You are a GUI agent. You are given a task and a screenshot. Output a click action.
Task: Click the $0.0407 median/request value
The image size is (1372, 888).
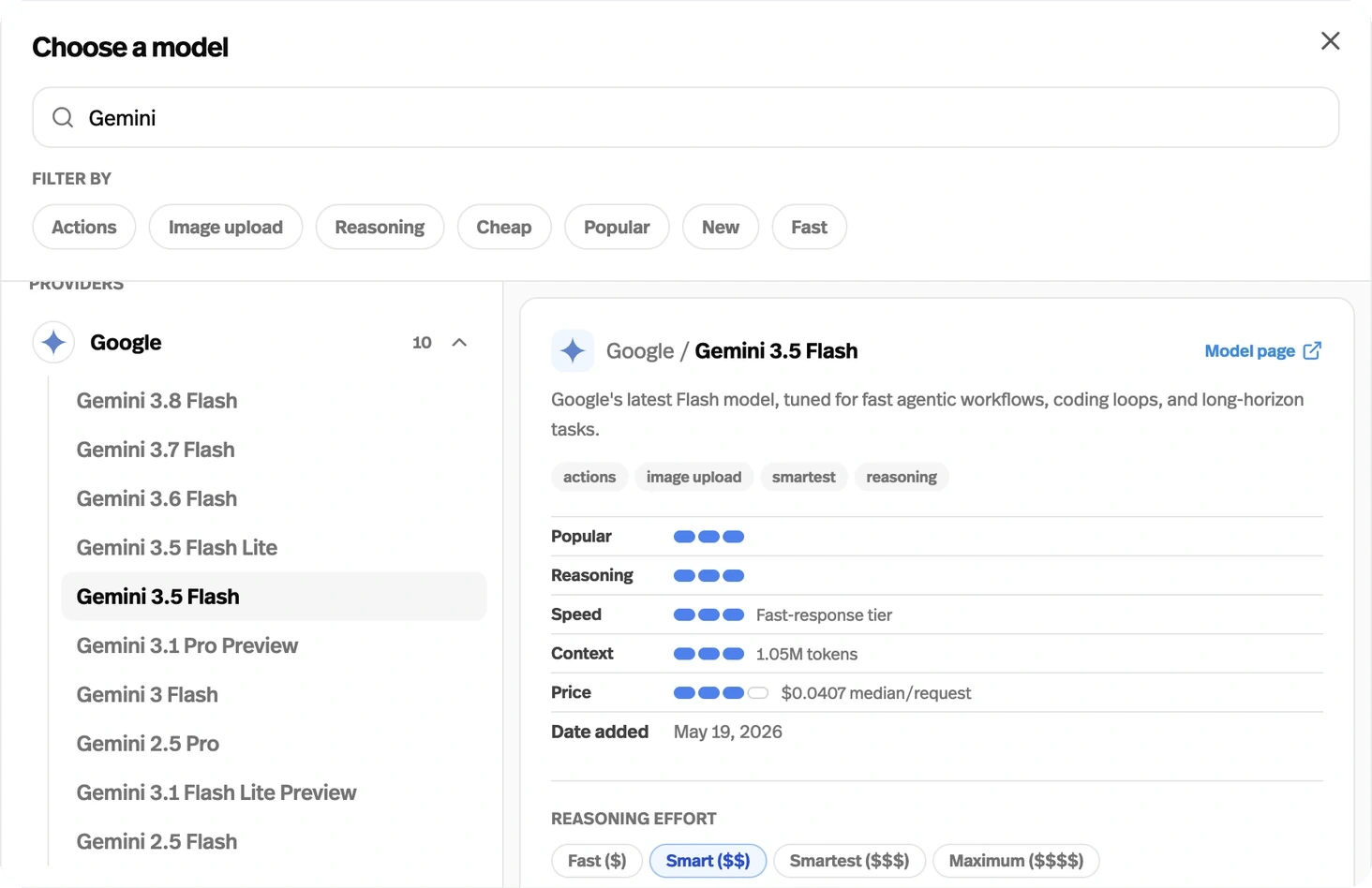[876, 693]
